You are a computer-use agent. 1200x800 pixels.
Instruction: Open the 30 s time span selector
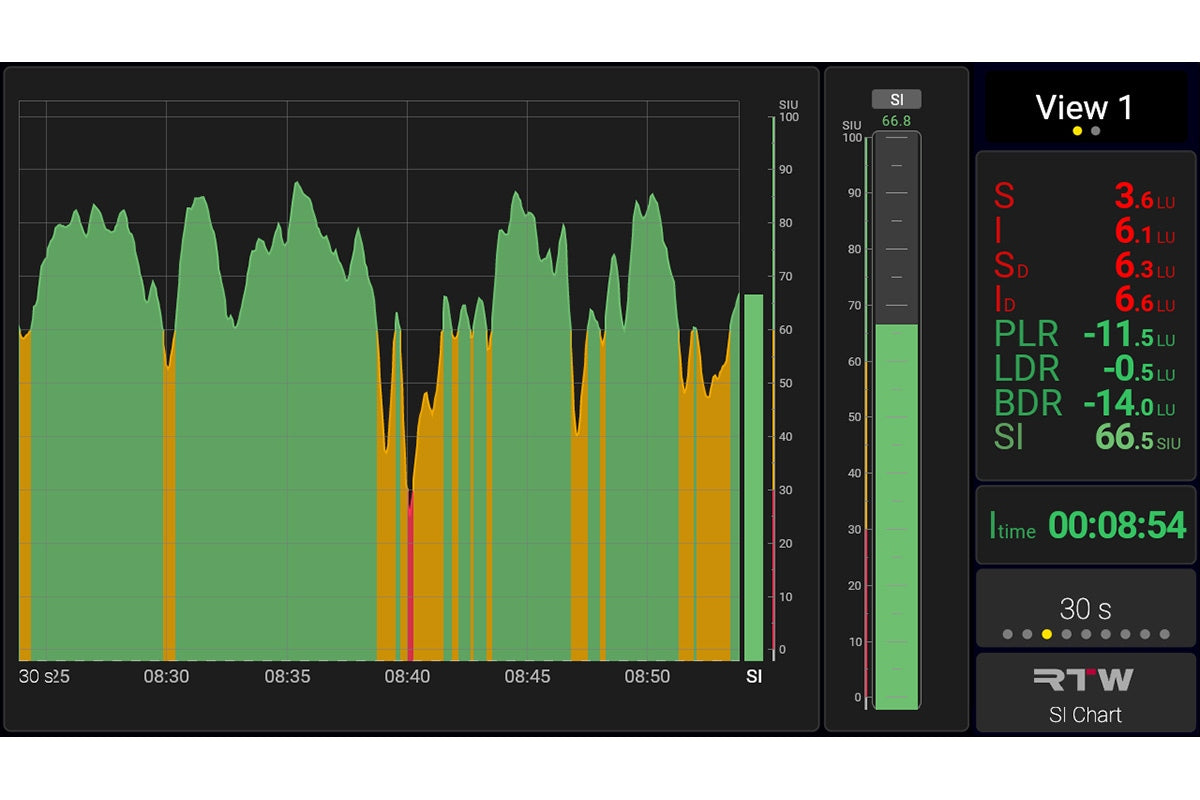[1085, 608]
